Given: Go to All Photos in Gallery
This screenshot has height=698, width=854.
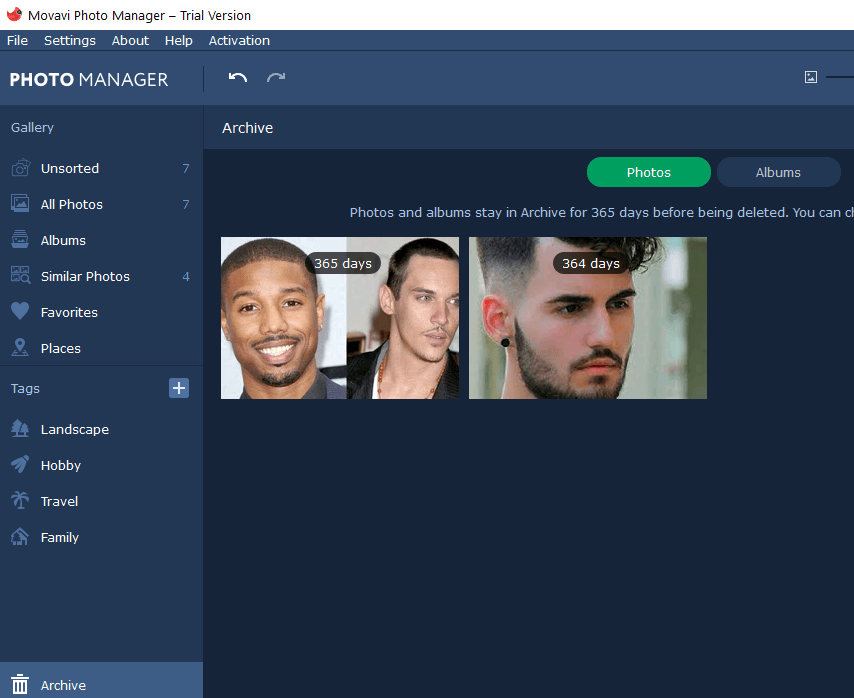Looking at the screenshot, I should point(72,204).
